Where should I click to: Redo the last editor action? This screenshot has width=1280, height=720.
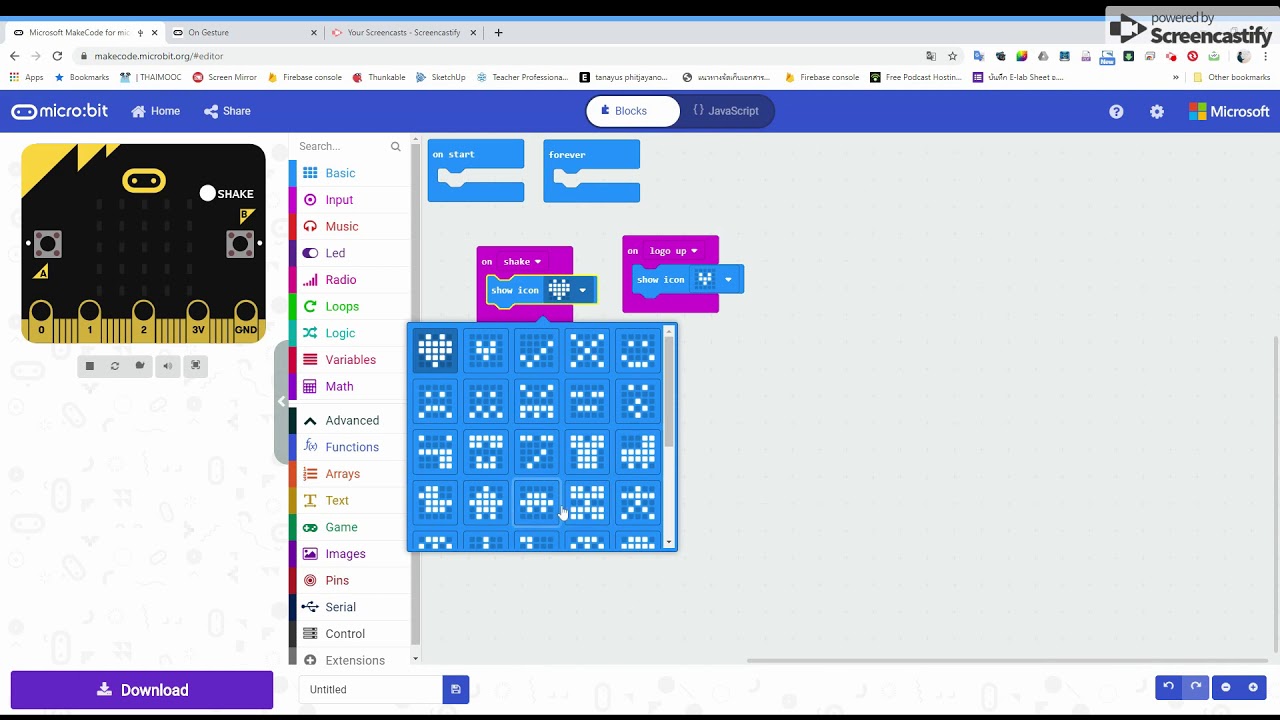(1195, 687)
